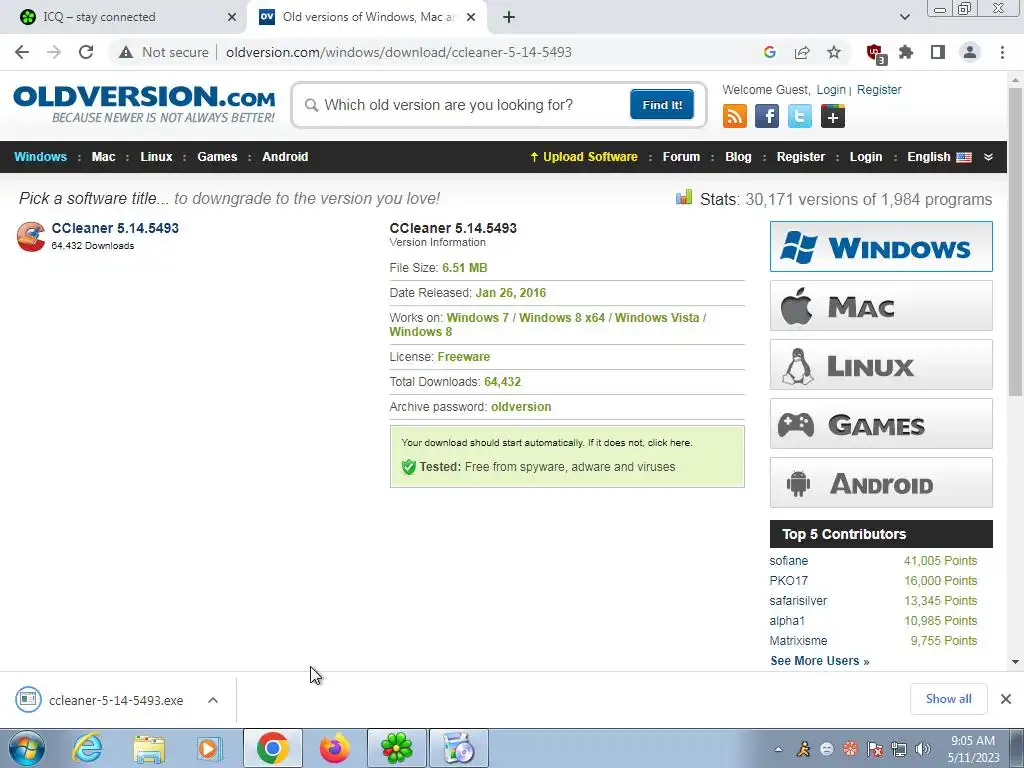
Task: Click the Register link beside Welcome Guest
Action: [x=879, y=90]
